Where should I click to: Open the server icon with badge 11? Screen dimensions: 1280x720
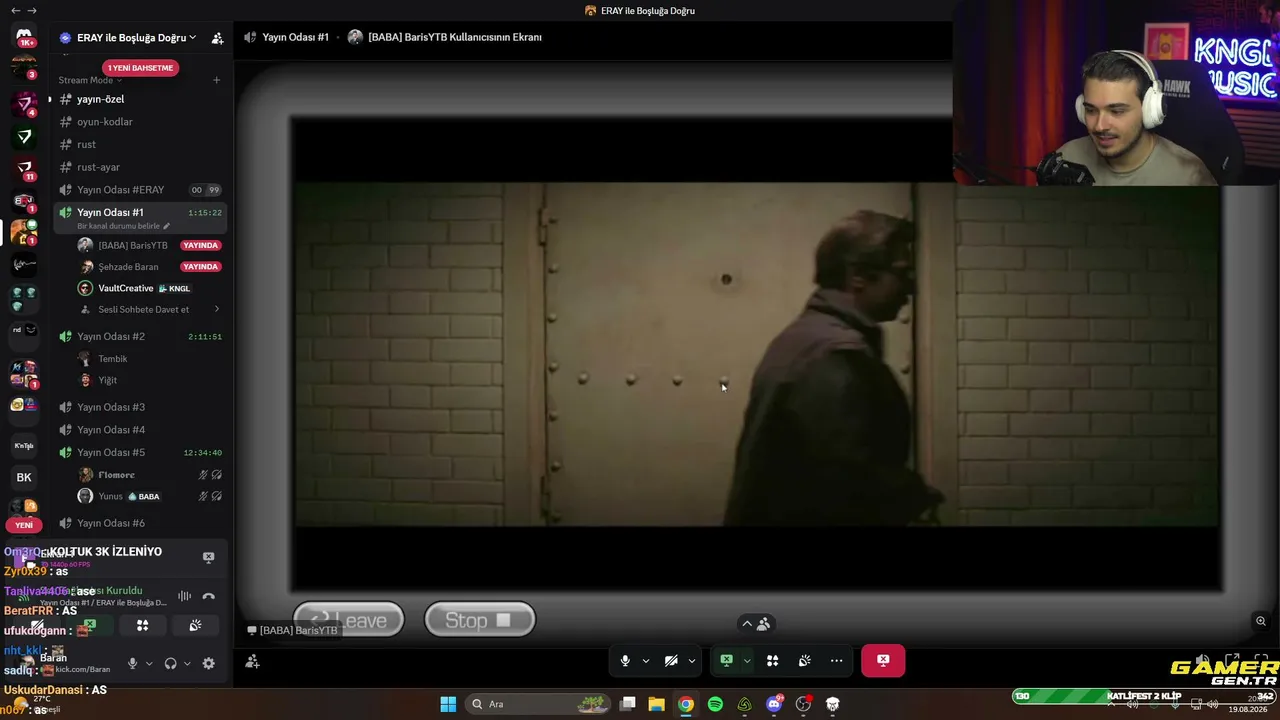point(24,169)
